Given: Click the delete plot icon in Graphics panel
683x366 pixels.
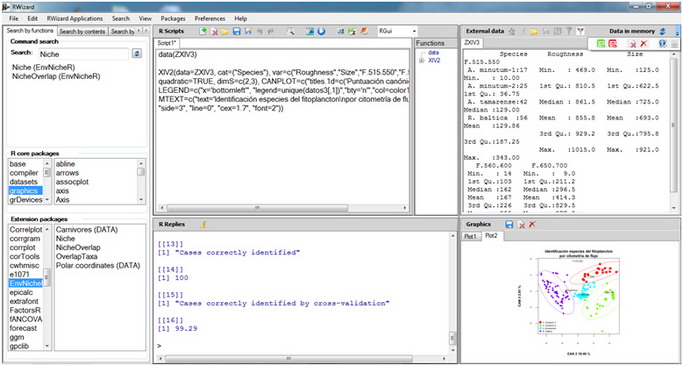Looking at the screenshot, I should (521, 224).
